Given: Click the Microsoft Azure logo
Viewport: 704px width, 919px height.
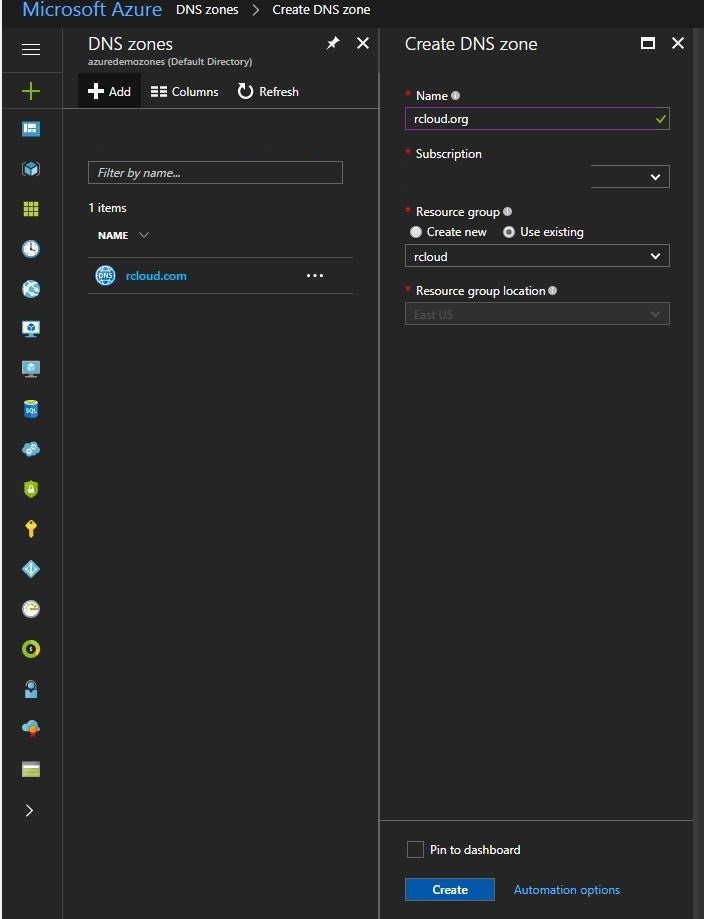Looking at the screenshot, I should pyautogui.click(x=92, y=9).
